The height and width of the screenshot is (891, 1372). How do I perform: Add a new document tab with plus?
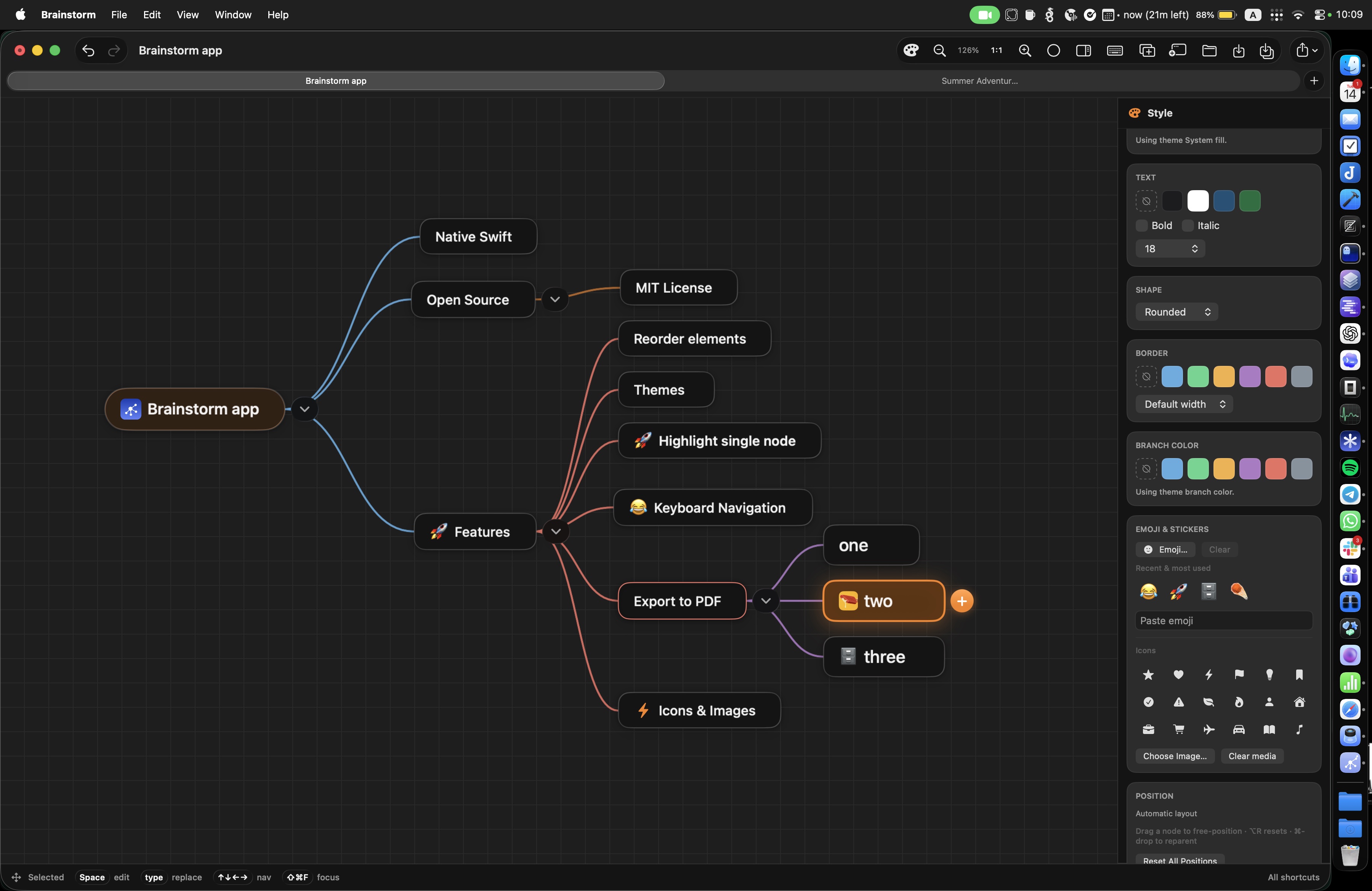tap(1314, 81)
